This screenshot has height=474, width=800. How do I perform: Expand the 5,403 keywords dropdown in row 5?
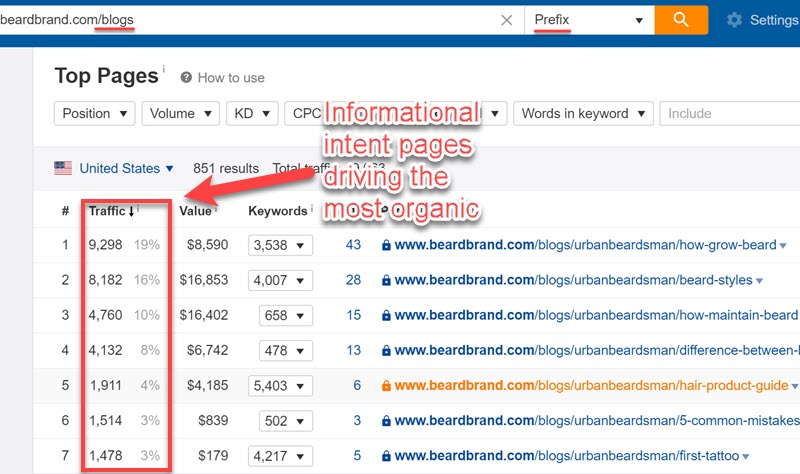click(280, 386)
